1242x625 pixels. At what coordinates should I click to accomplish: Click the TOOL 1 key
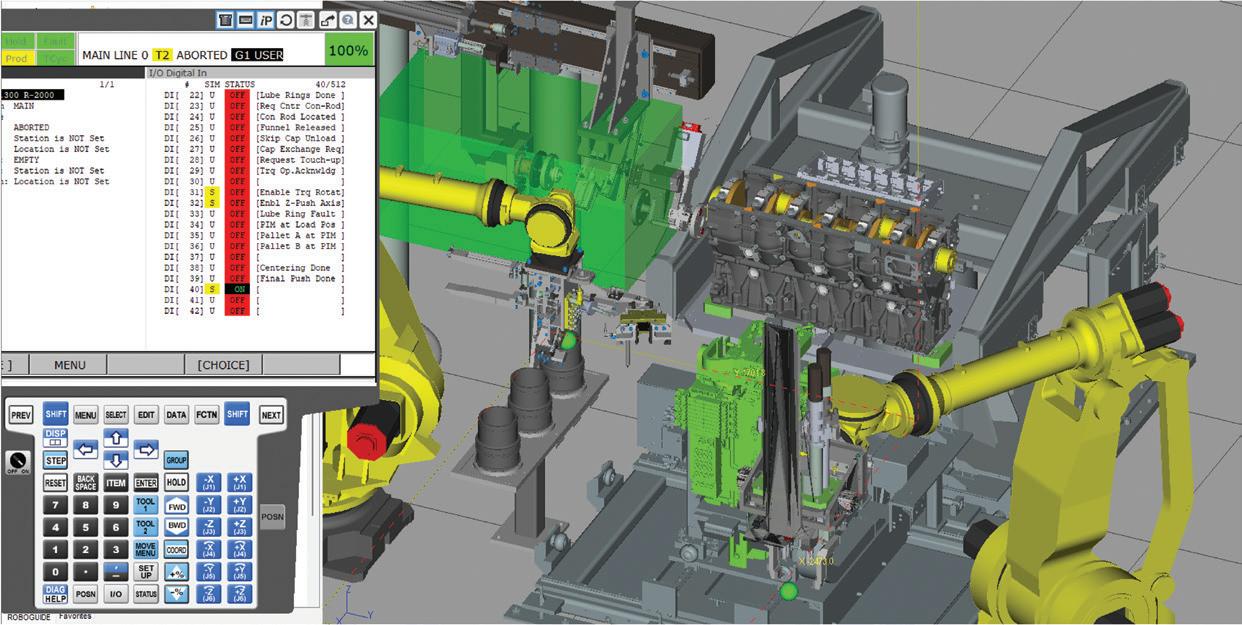pyautogui.click(x=146, y=505)
